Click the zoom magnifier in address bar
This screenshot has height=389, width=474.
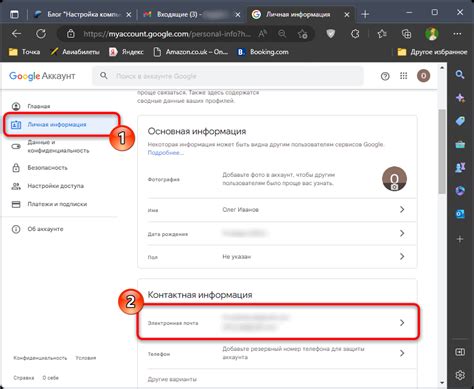pos(282,34)
